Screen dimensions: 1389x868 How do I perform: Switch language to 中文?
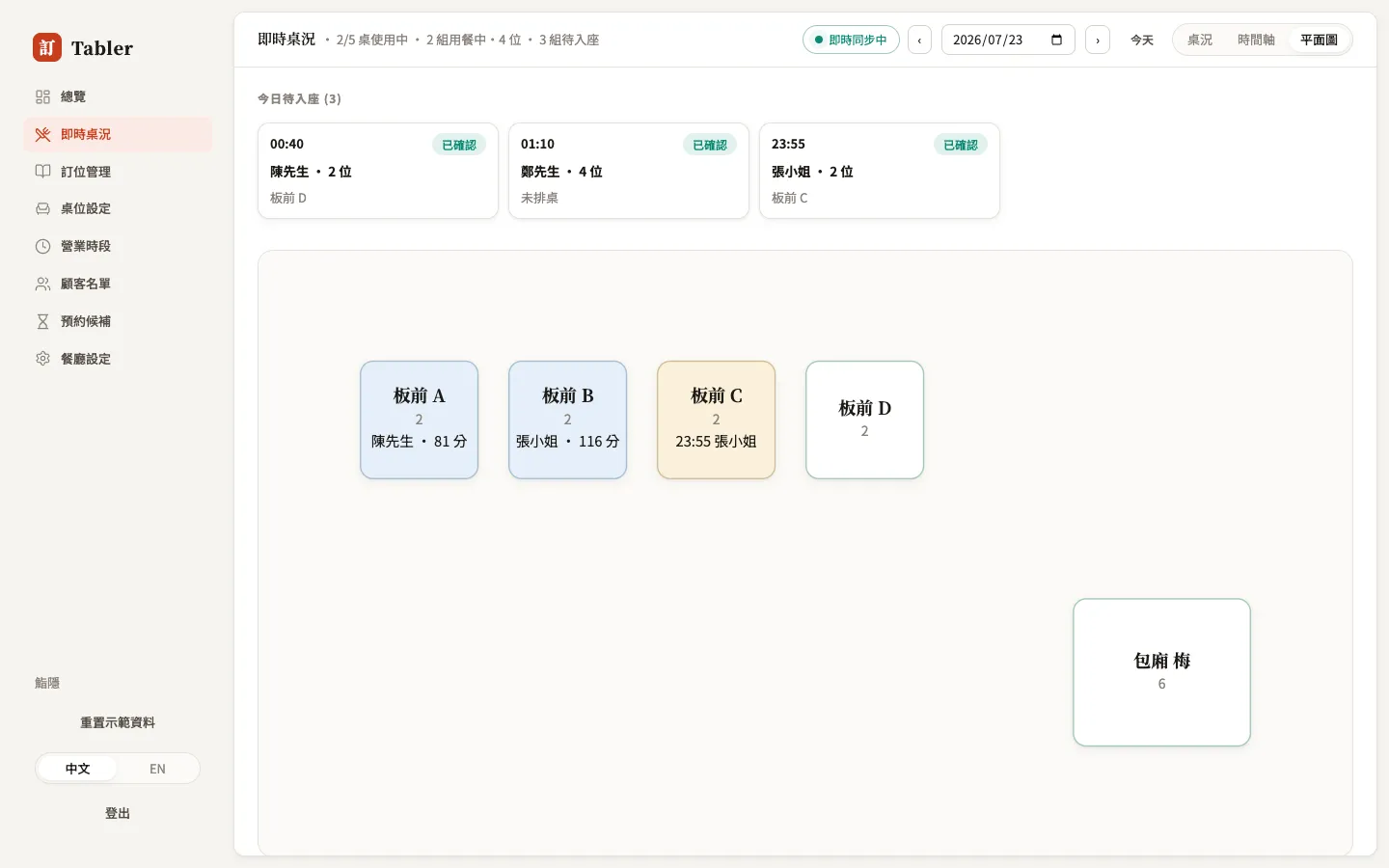[x=77, y=769]
